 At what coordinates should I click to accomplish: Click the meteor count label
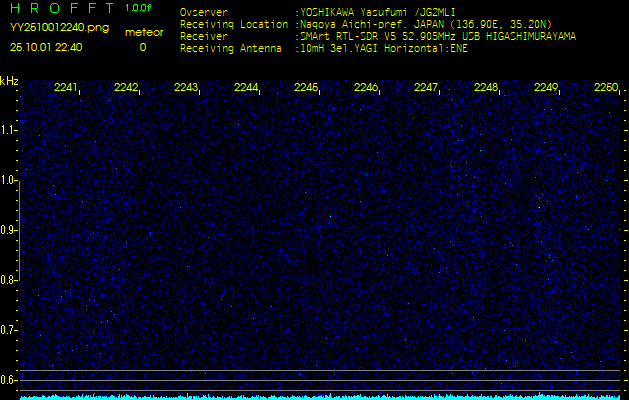coord(143,32)
